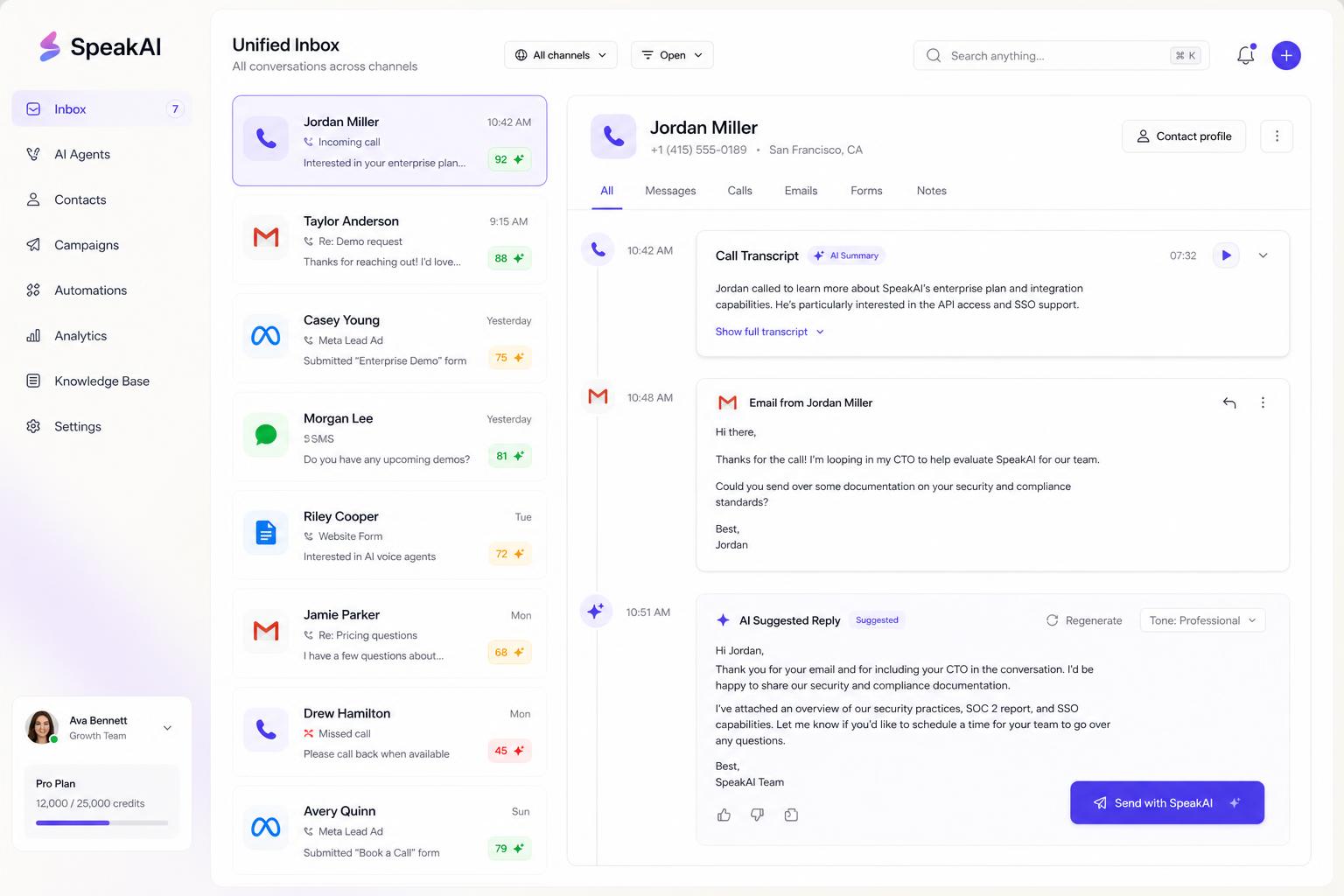Viewport: 1344px width, 896px height.
Task: Expand Show full transcript
Action: [x=770, y=332]
